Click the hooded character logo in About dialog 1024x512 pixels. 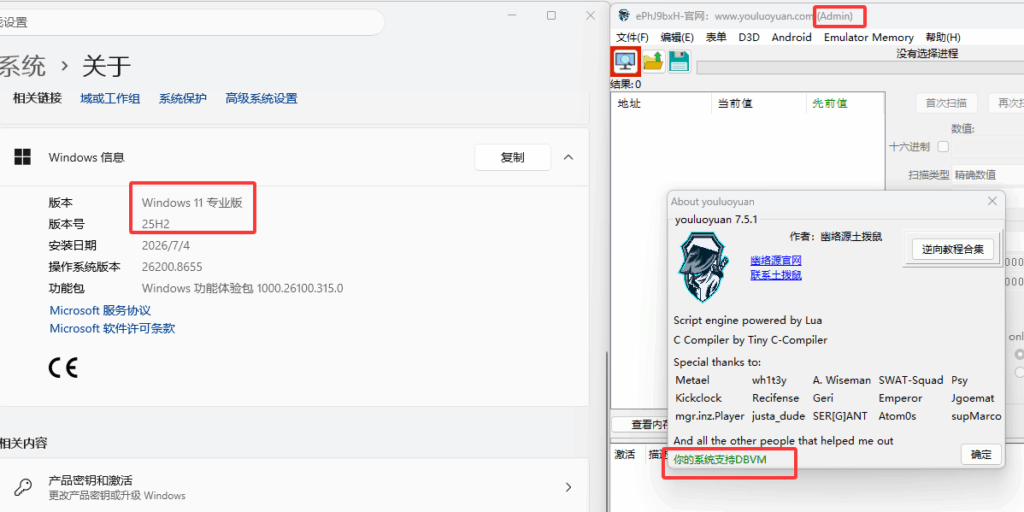[701, 269]
